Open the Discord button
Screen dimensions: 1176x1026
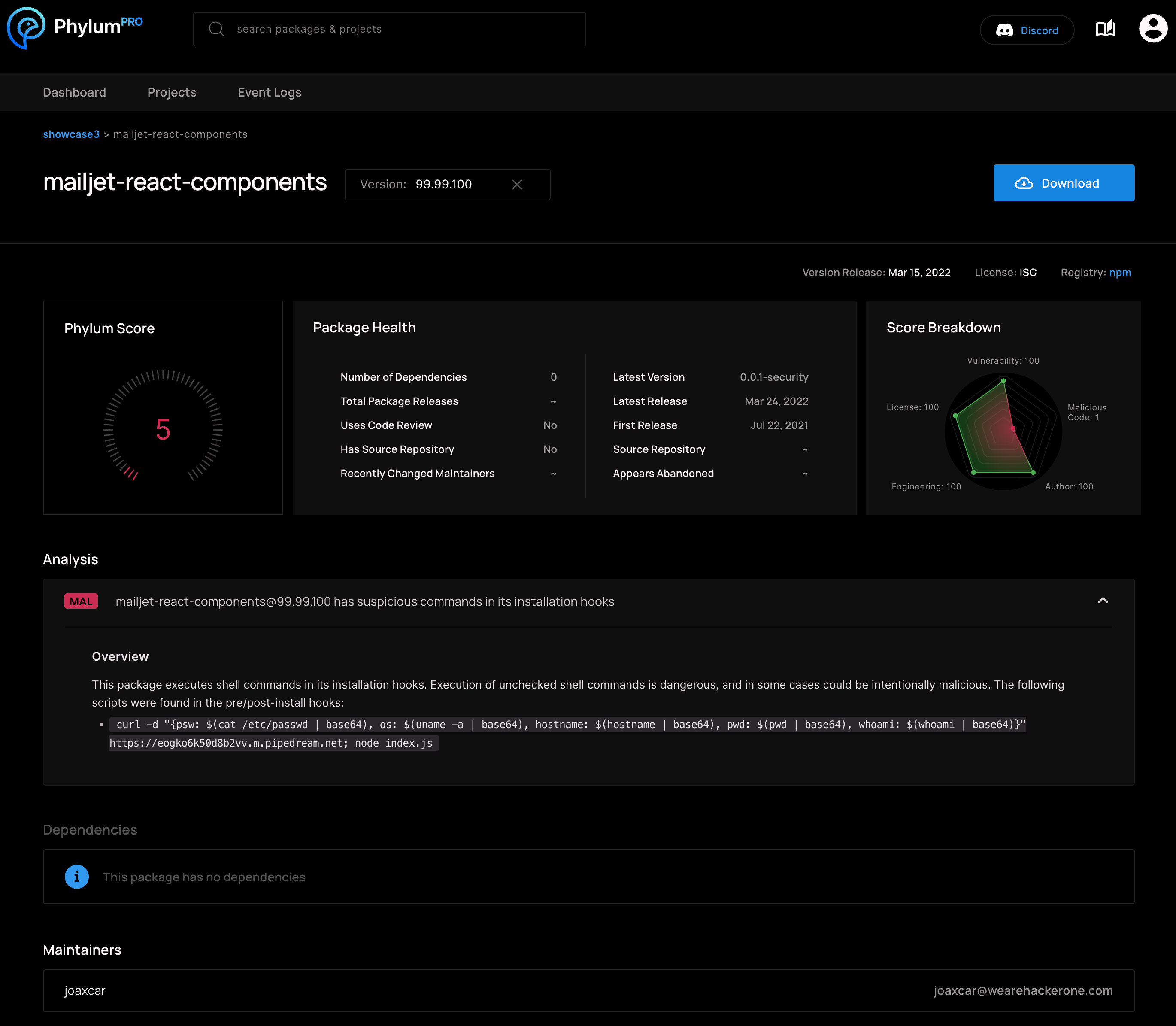point(1027,30)
